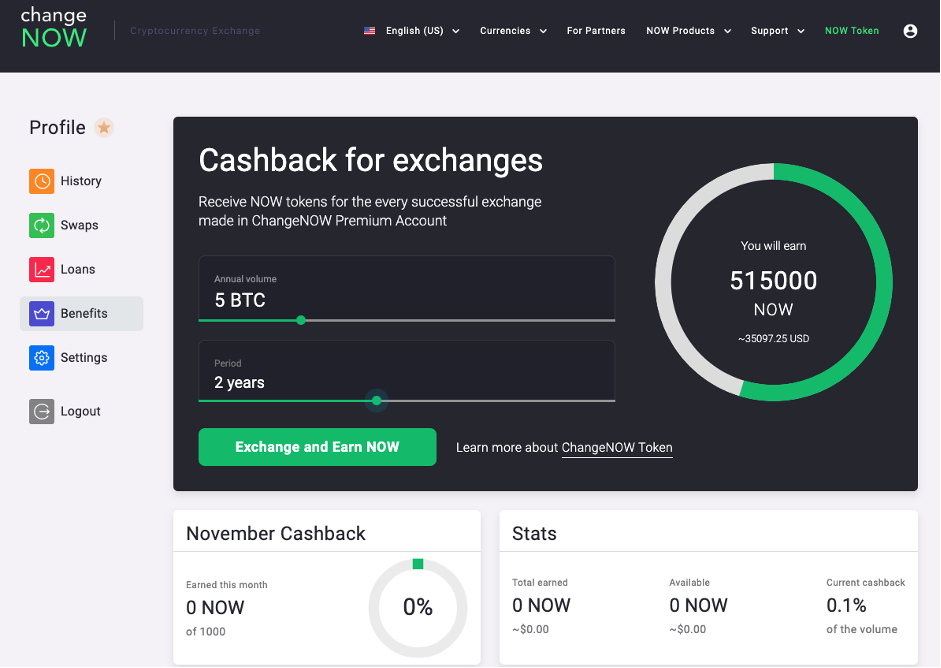The height and width of the screenshot is (668, 941).
Task: Click the changeNOW logo
Action: coord(54,28)
